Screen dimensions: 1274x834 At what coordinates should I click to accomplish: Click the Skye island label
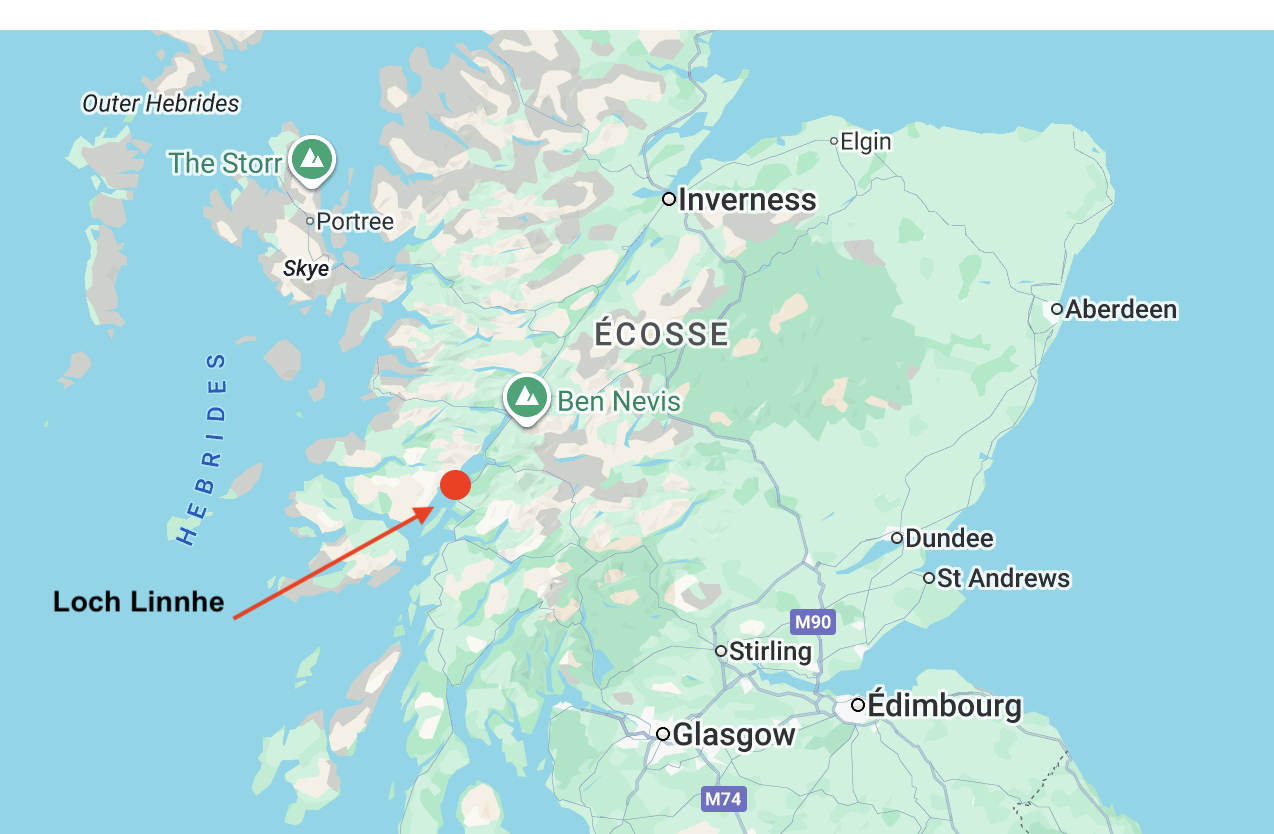pyautogui.click(x=306, y=268)
